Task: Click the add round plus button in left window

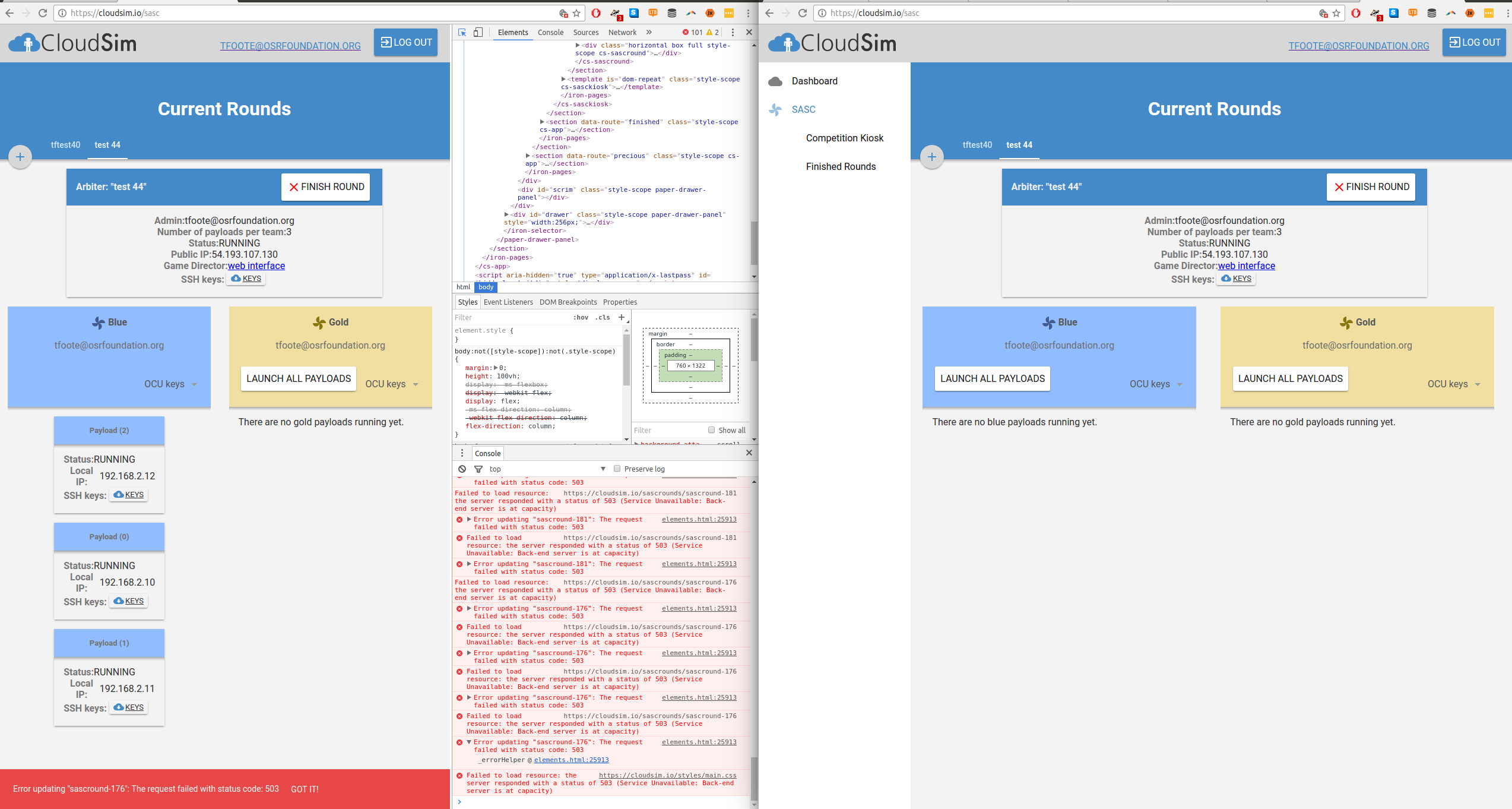Action: 20,157
